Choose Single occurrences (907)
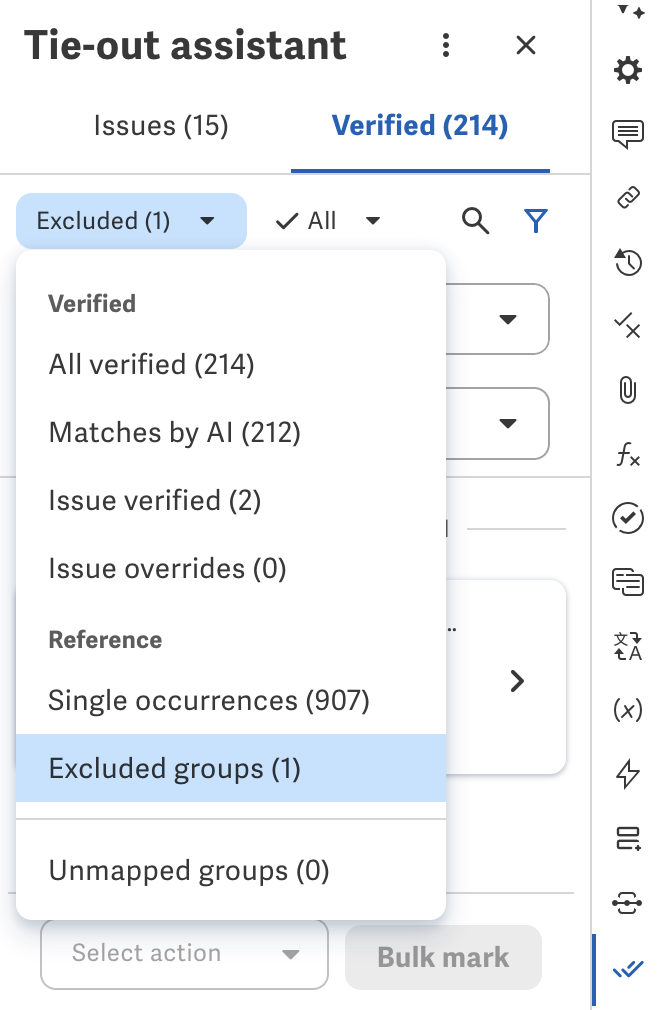658x1010 pixels. click(x=231, y=700)
